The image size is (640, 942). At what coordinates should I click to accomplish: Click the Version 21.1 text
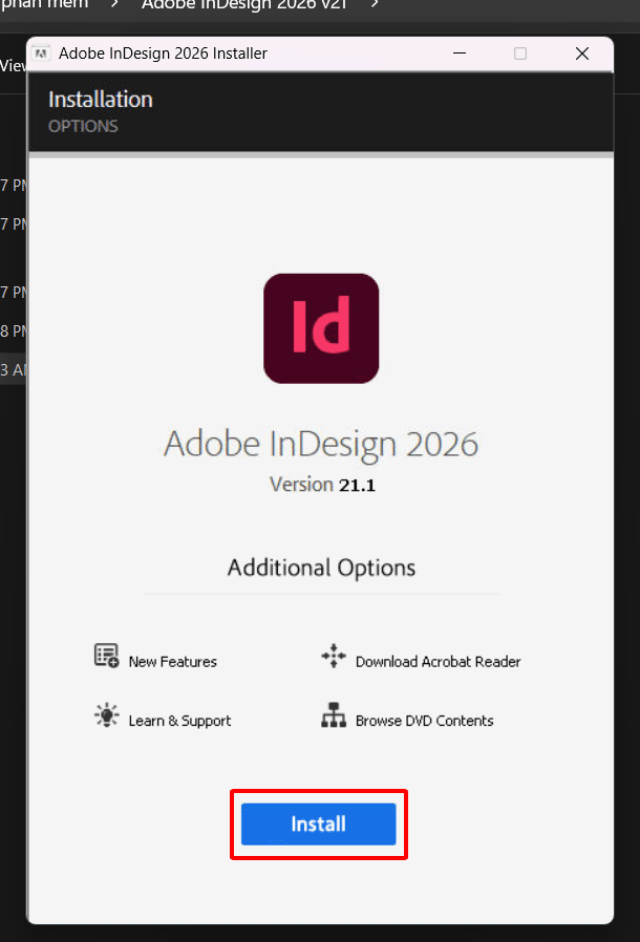coord(323,484)
